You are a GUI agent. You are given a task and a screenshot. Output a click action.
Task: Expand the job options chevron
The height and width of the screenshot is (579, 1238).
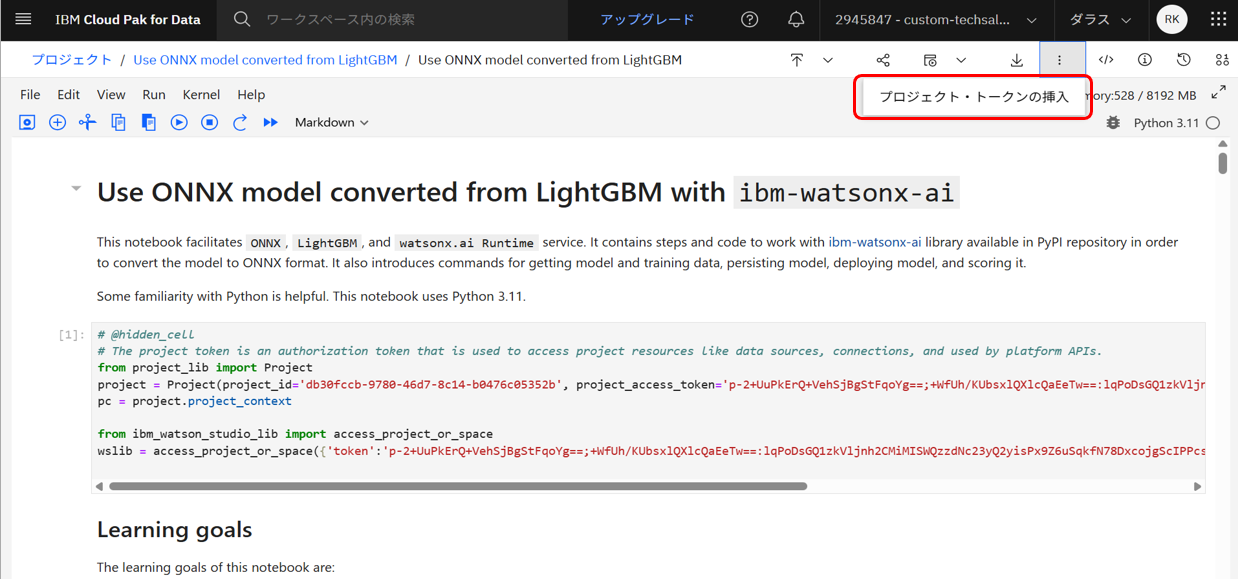click(961, 60)
